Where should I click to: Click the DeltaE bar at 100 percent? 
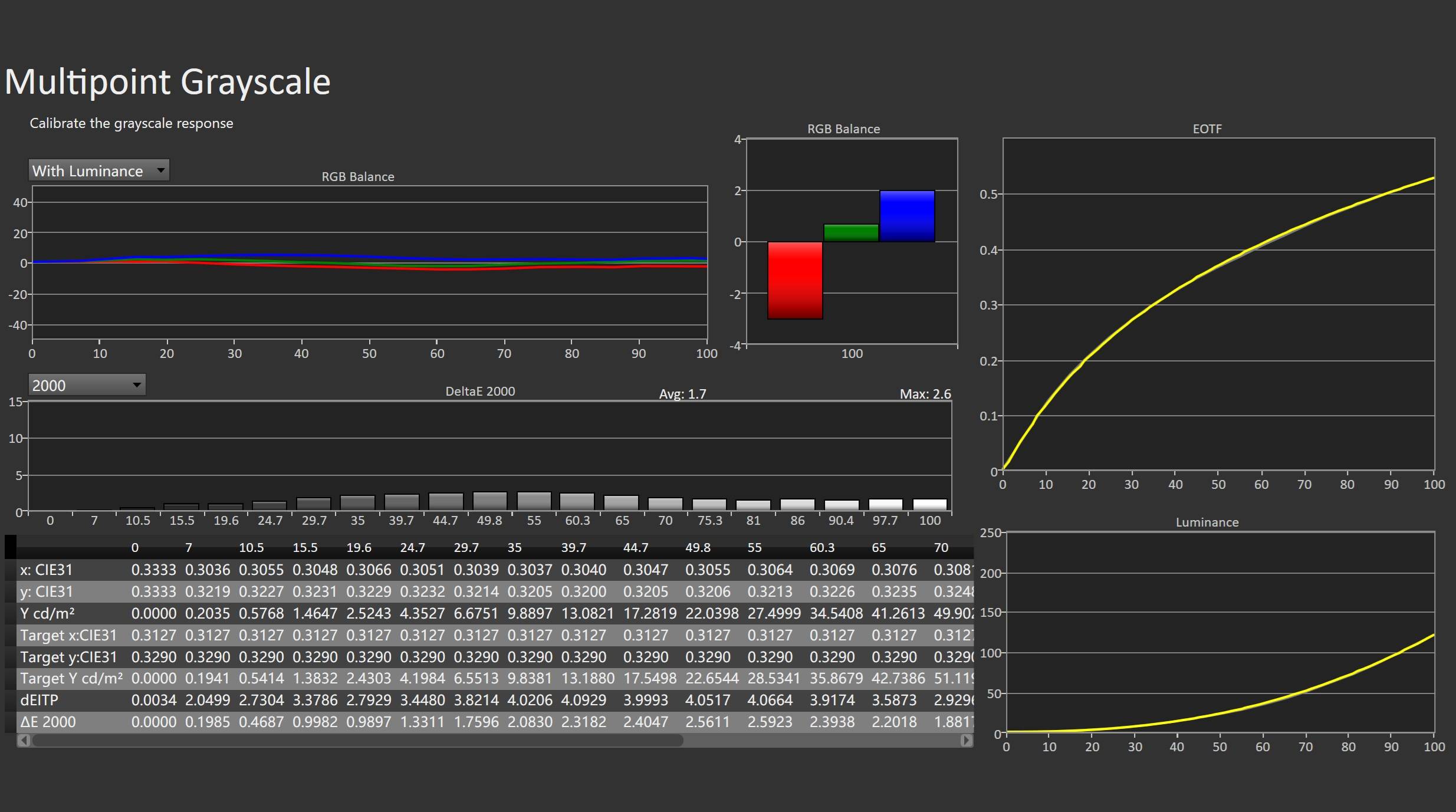pos(929,505)
